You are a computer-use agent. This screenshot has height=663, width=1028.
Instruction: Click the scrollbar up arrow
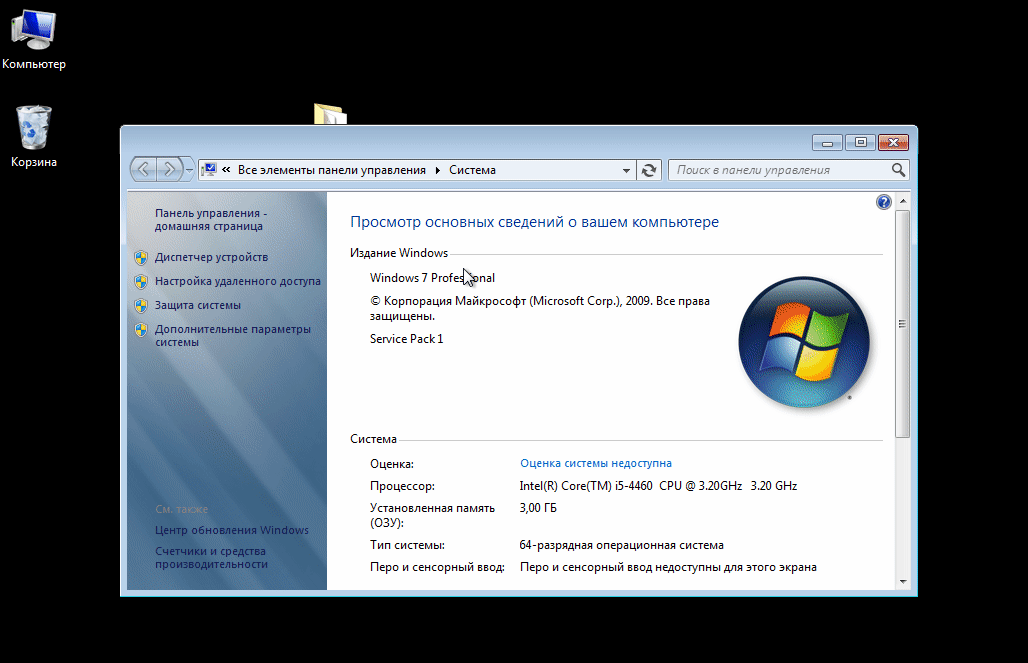coord(903,201)
